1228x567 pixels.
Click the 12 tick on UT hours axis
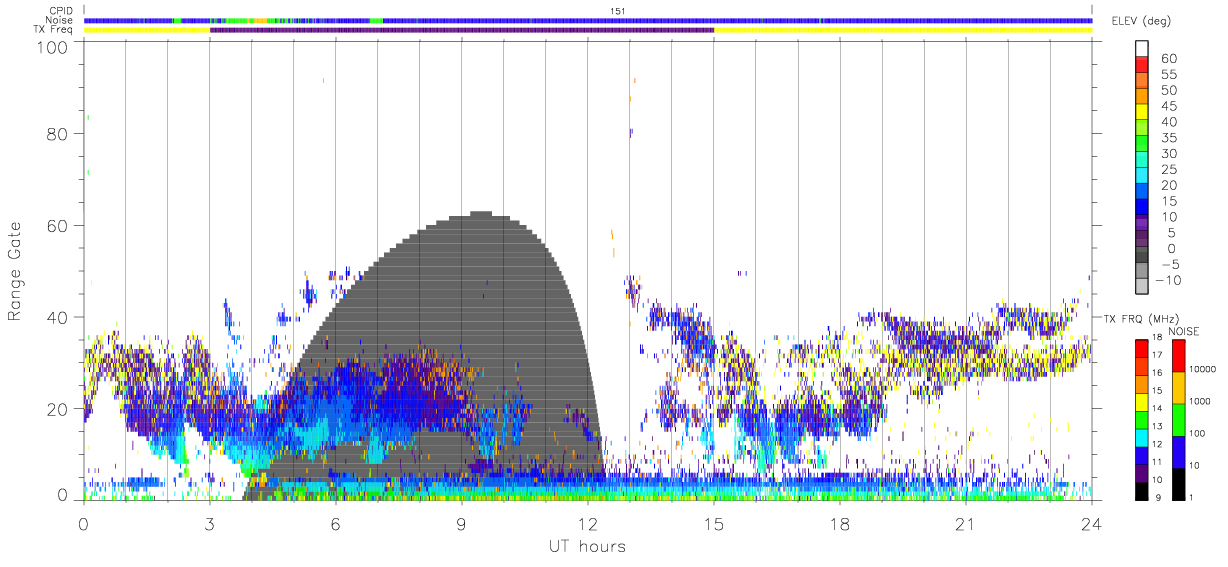(588, 523)
